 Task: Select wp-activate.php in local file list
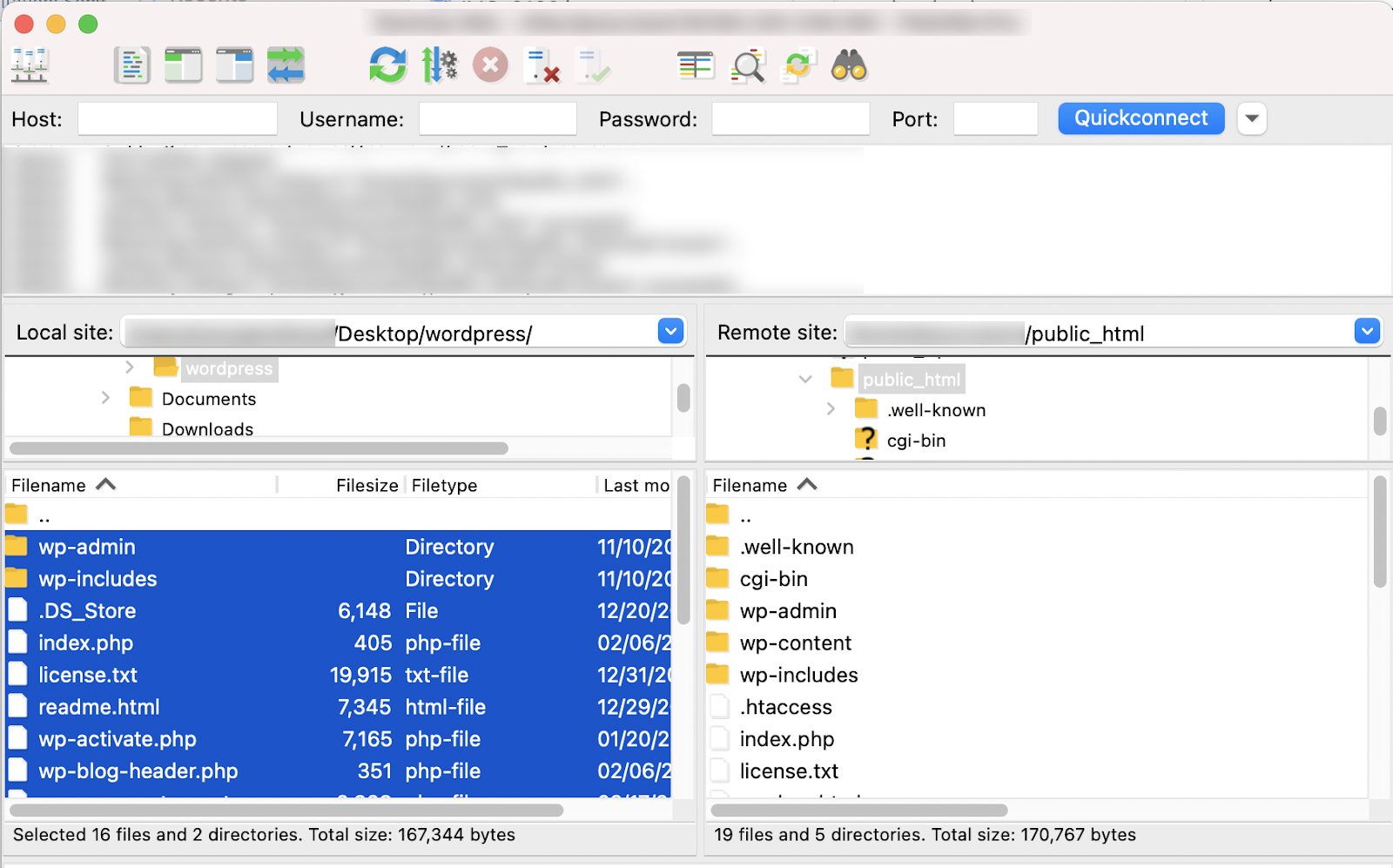(x=338, y=739)
